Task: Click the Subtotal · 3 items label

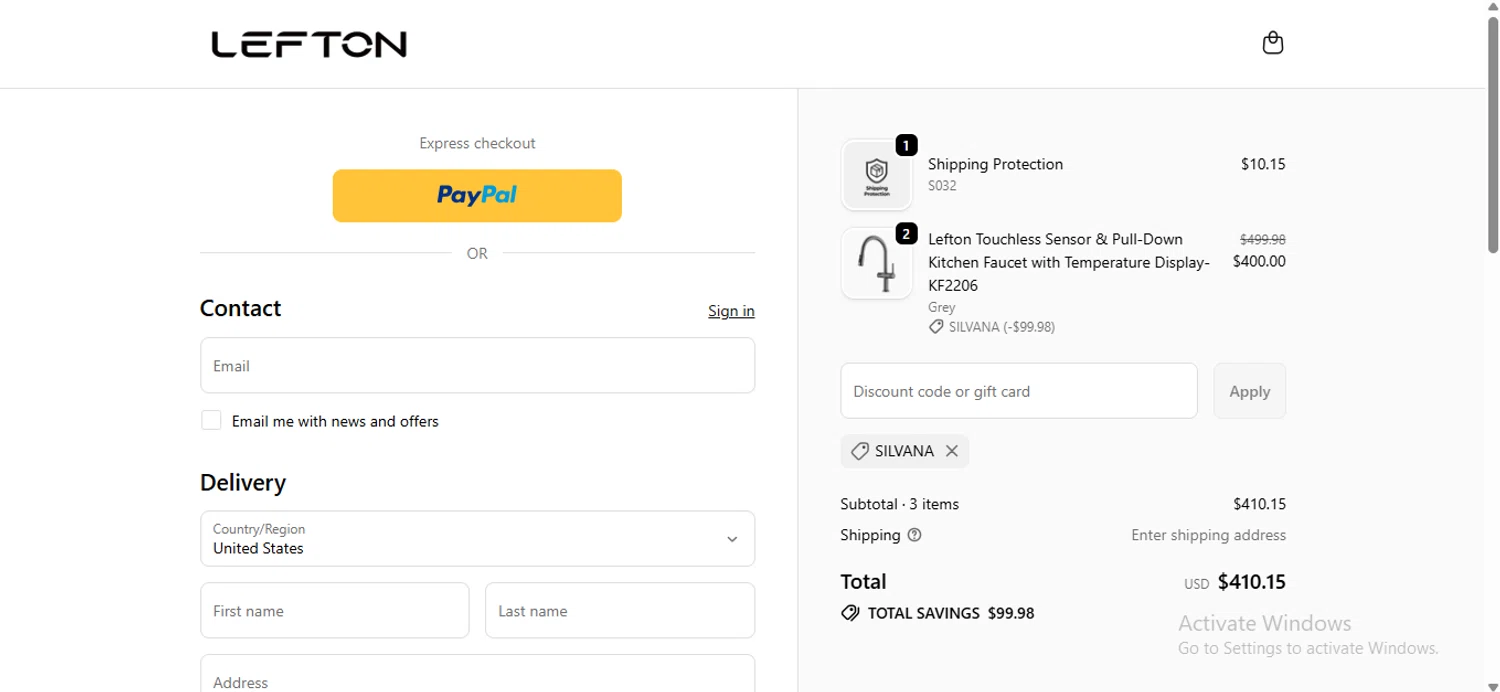Action: coord(899,504)
